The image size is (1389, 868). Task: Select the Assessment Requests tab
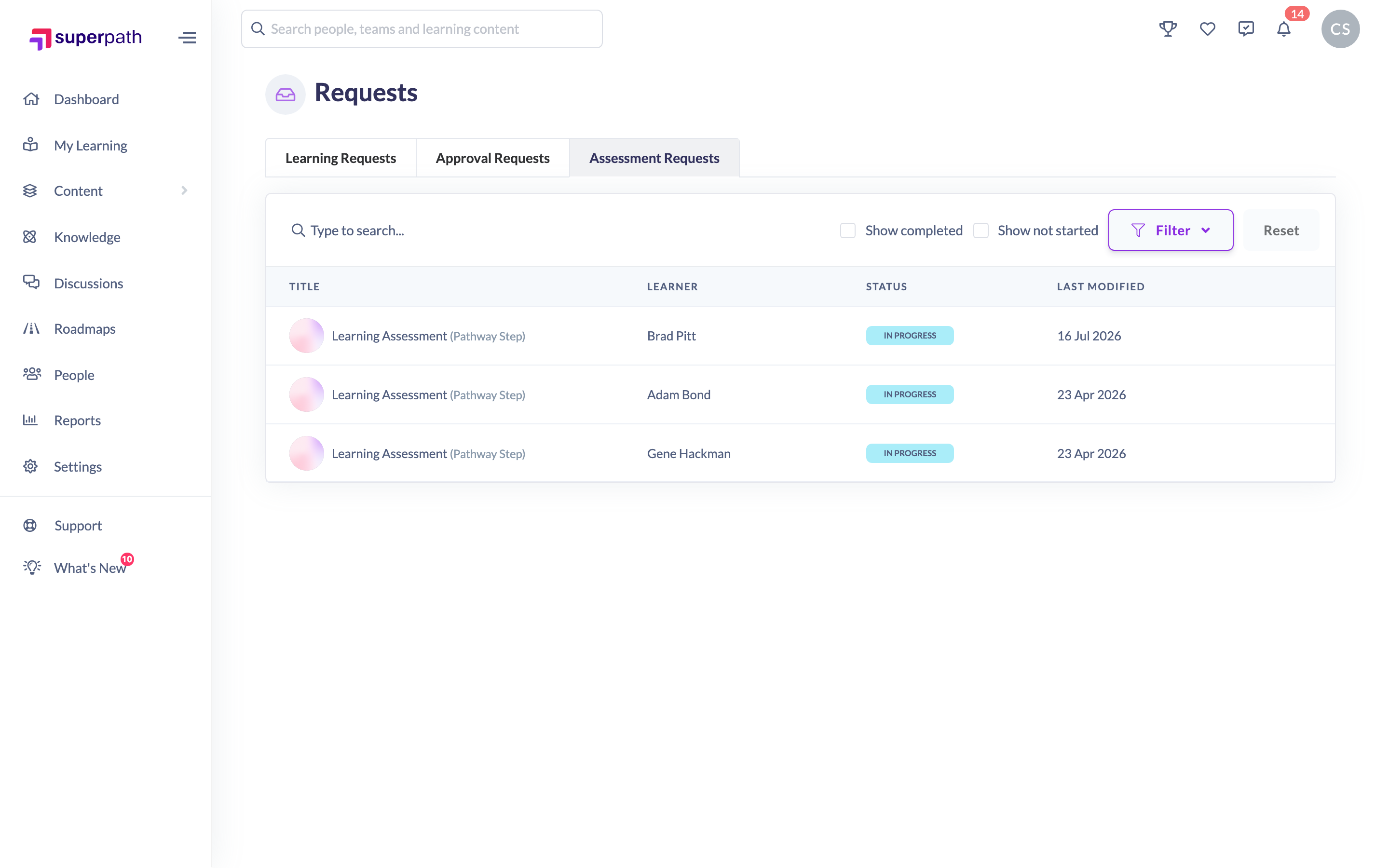[x=654, y=158]
